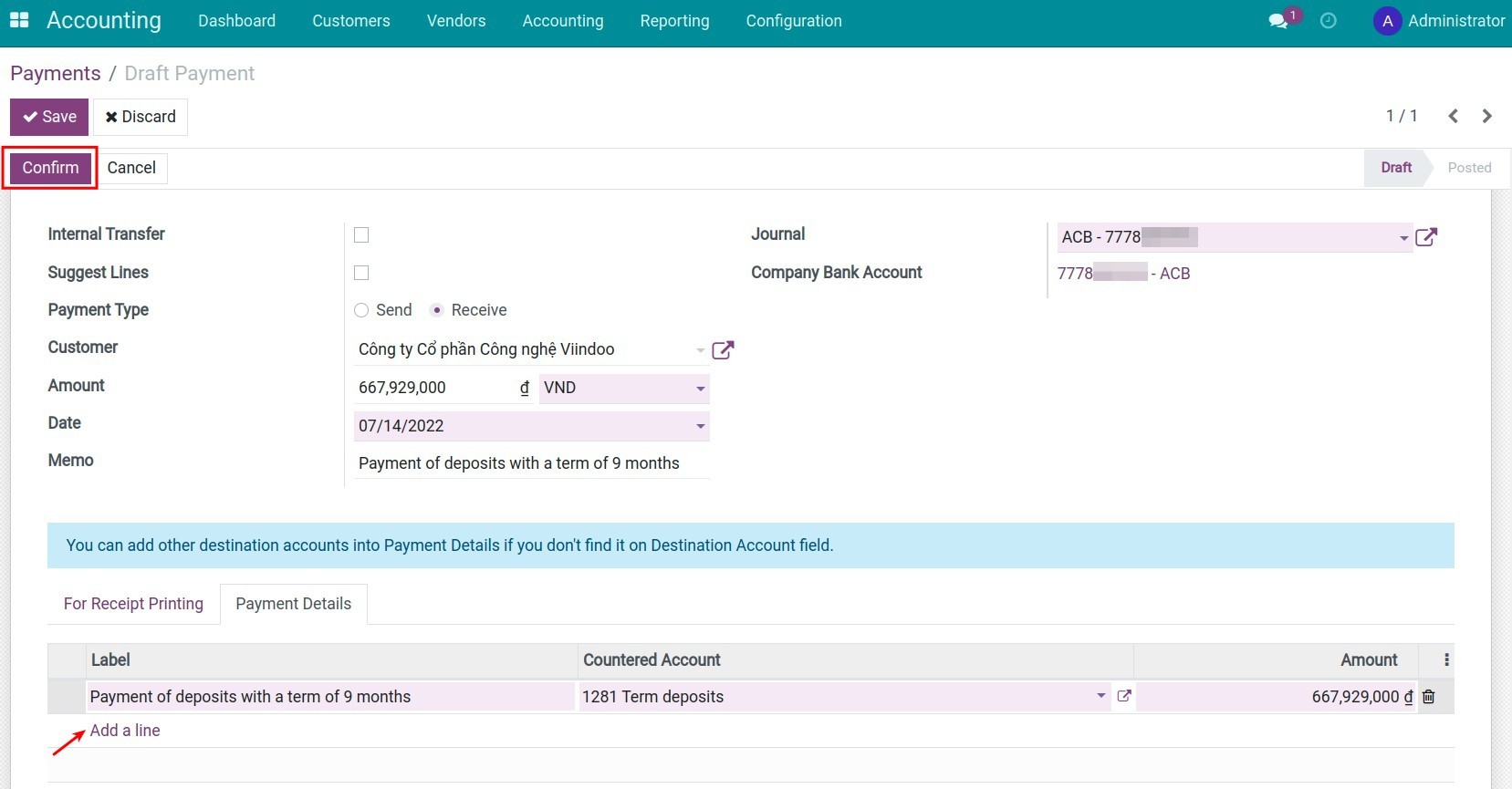
Task: Sort by Countered Account column header
Action: (856, 660)
